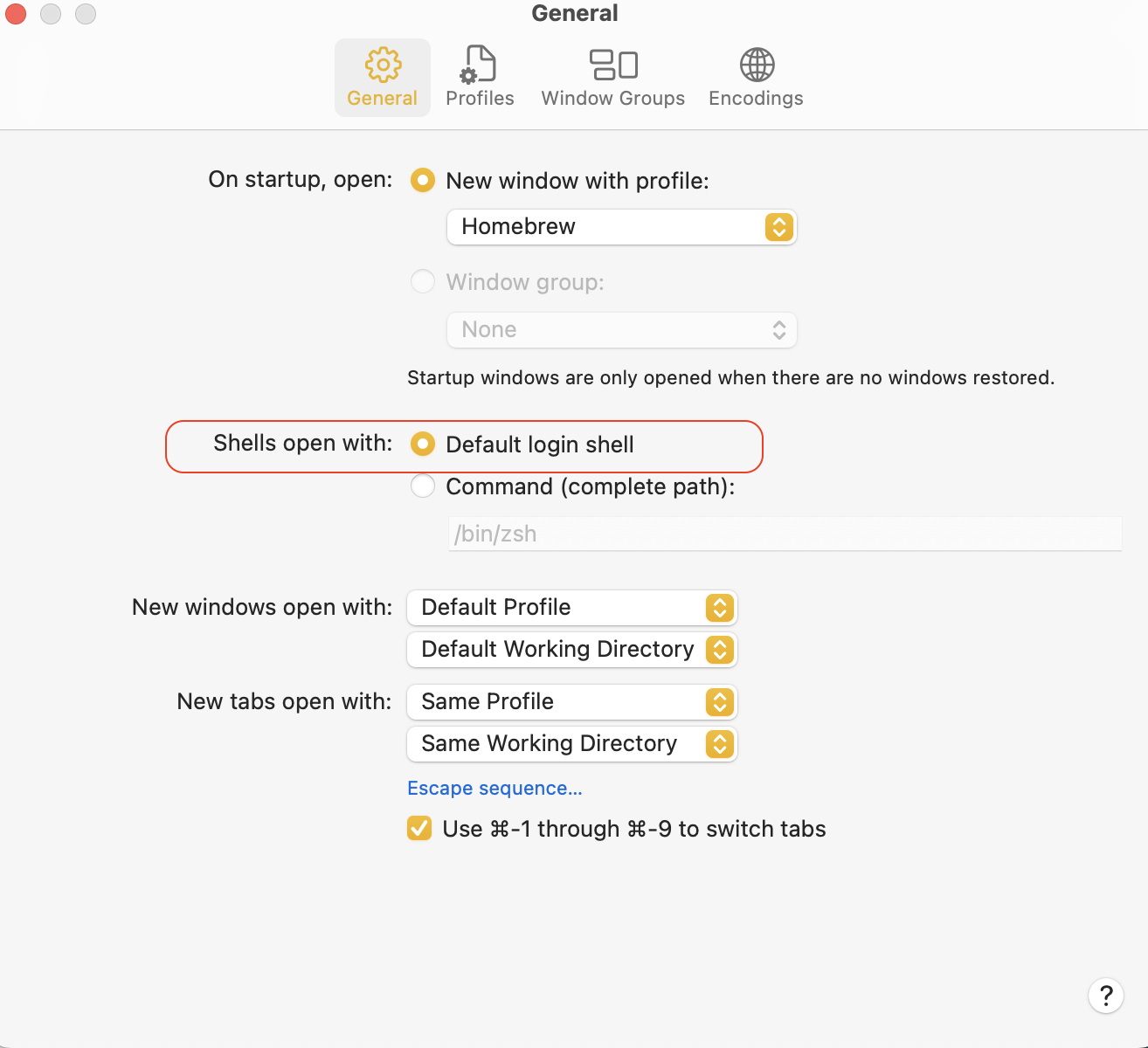Click the "Escape sequence…" link
The width and height of the screenshot is (1148, 1048).
tap(494, 788)
